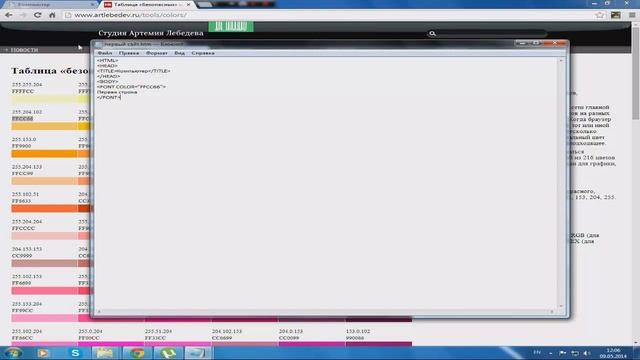Screen dimensions: 640x360
Task: Click Notepad horizontal scrollbar left arrow
Action: (x=99, y=311)
